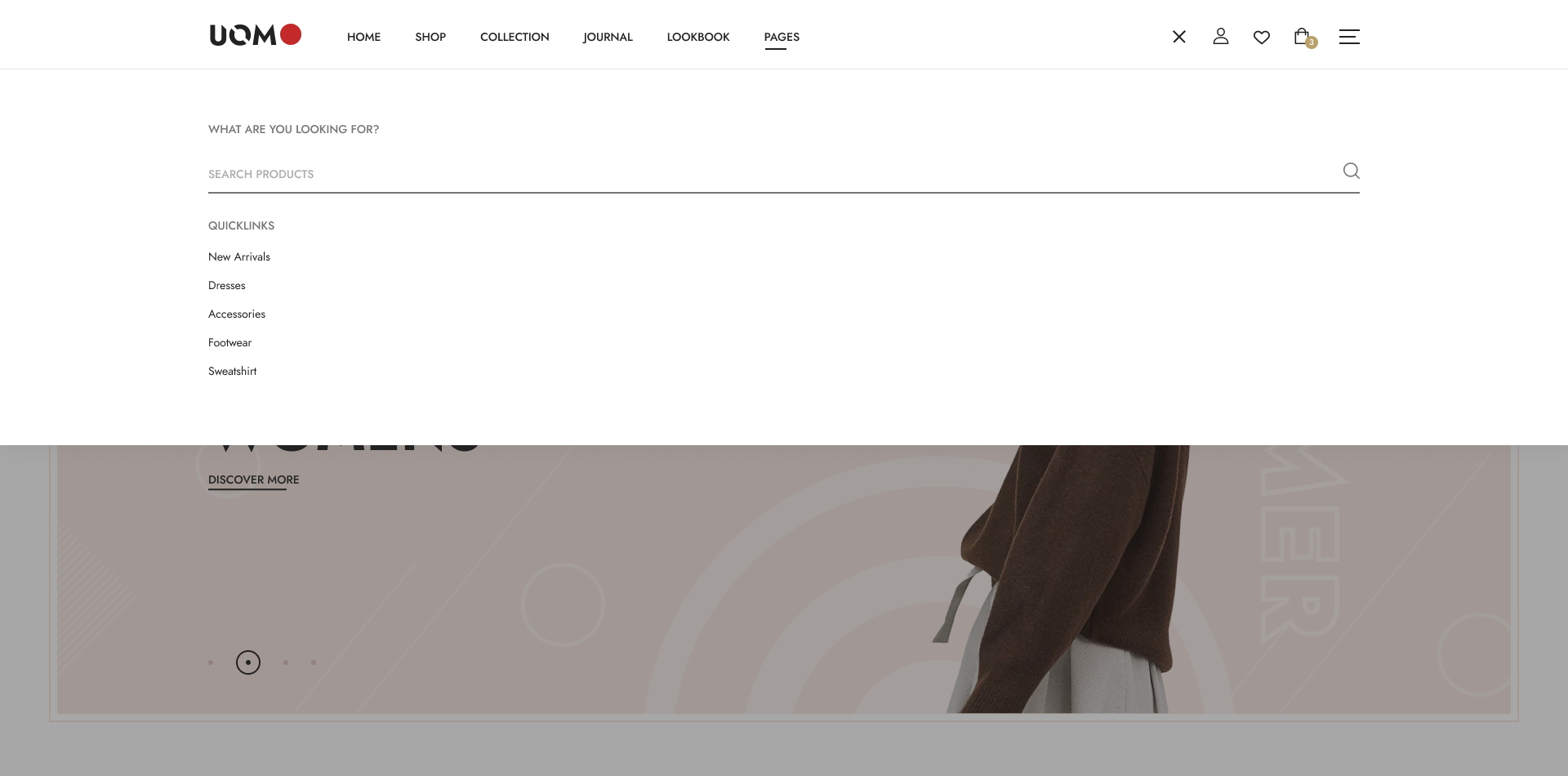Viewport: 1568px width, 776px height.
Task: Go to the UOMO logo homepage
Action: [256, 35]
